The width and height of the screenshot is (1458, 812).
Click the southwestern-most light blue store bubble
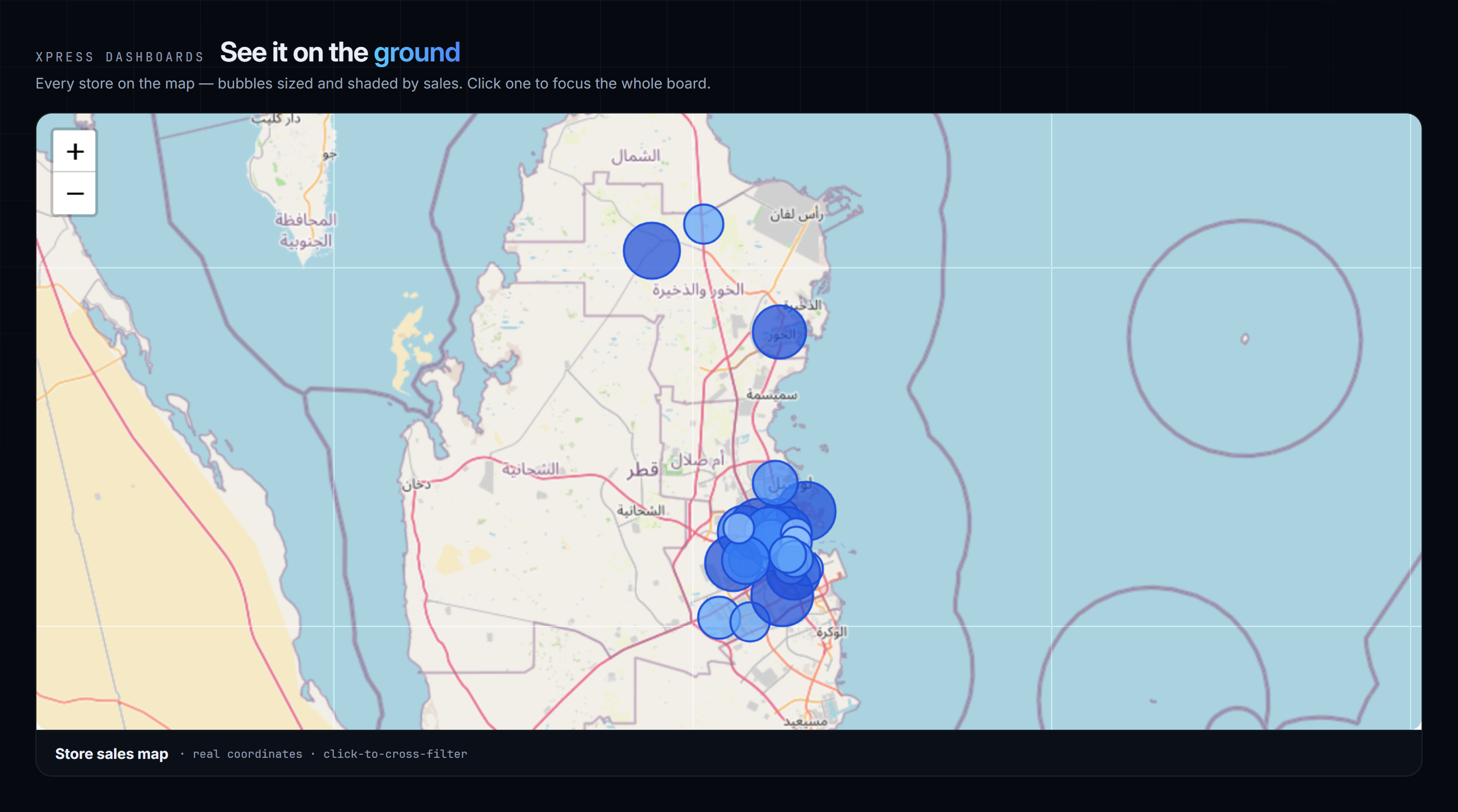tap(718, 617)
